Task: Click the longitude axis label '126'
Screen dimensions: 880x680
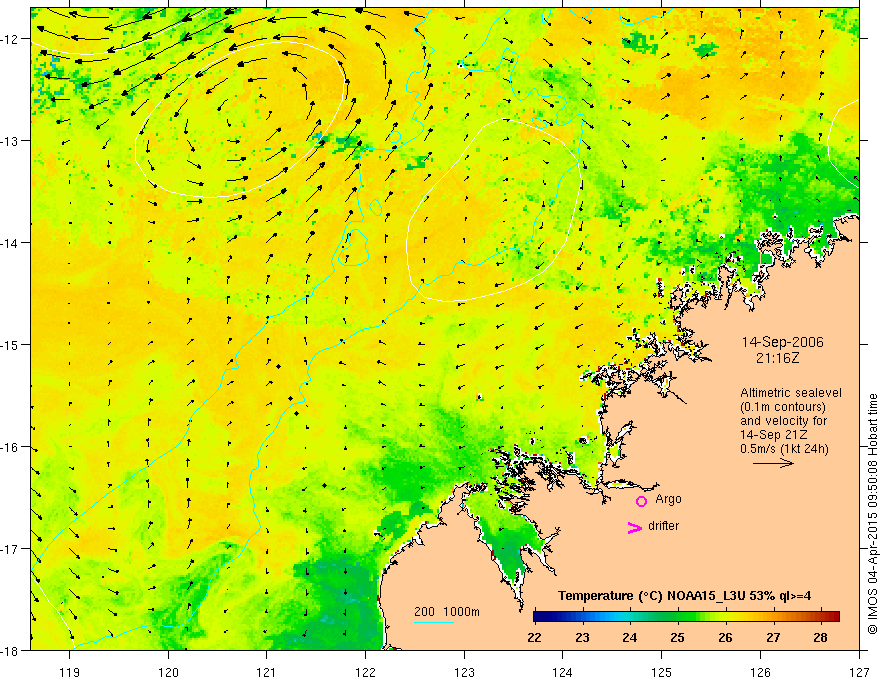Action: click(x=760, y=672)
